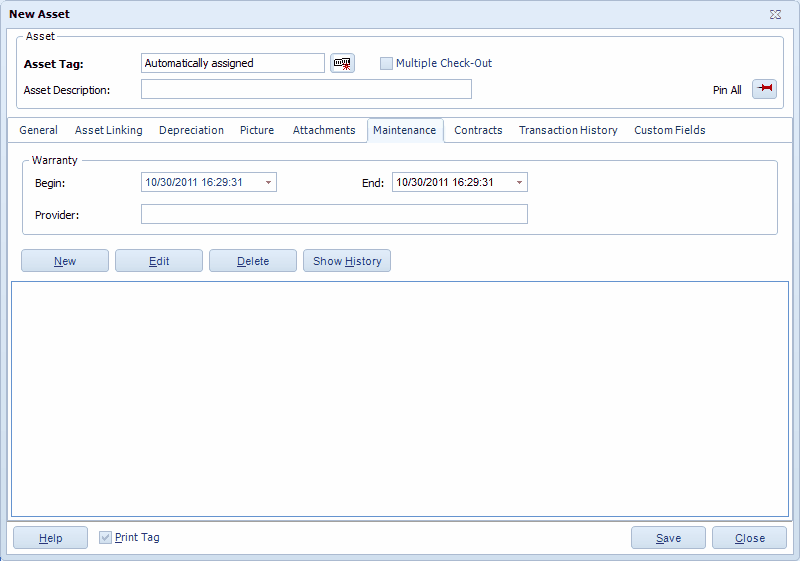Open the warranty Begin date dropdown arrow
Screen dimensions: 800x561
[268, 183]
